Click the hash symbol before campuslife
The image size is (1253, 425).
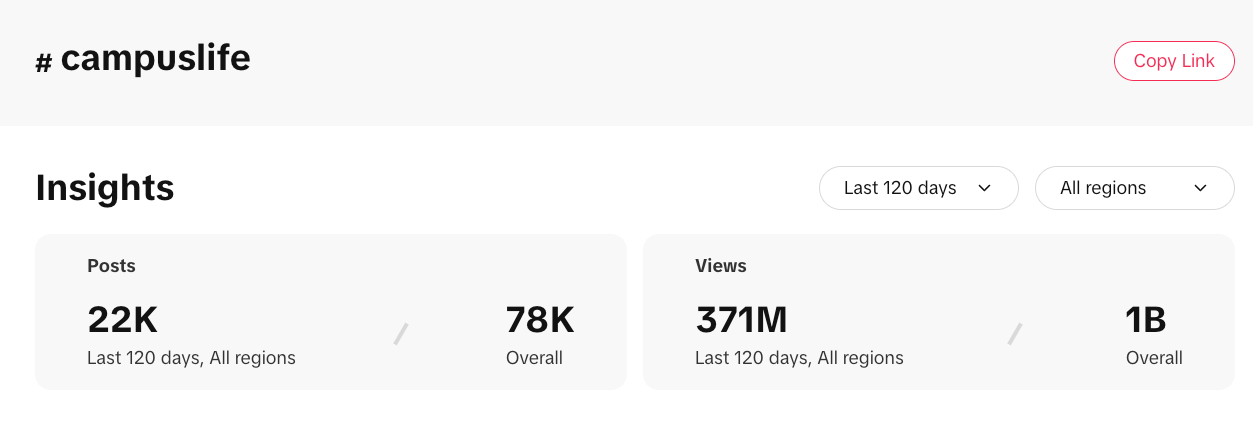point(43,63)
